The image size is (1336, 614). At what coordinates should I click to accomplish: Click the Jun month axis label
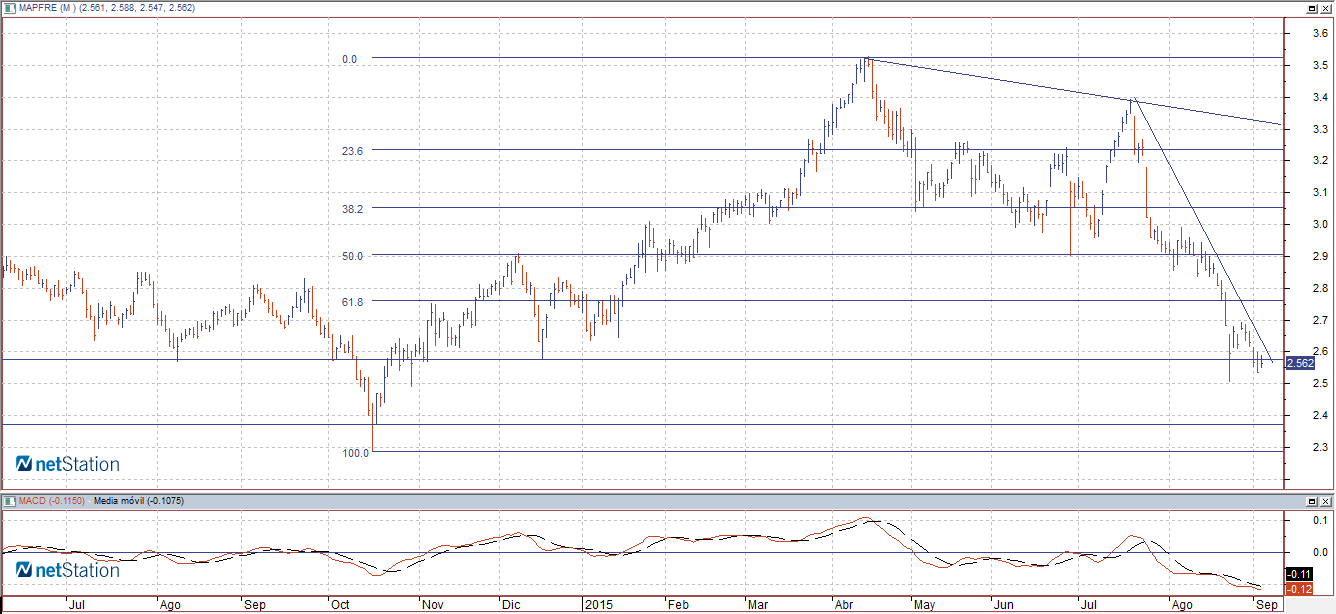[1004, 606]
